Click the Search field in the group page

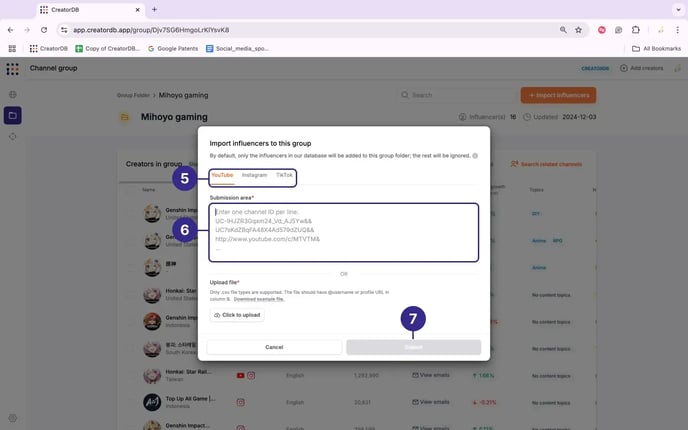click(x=456, y=95)
